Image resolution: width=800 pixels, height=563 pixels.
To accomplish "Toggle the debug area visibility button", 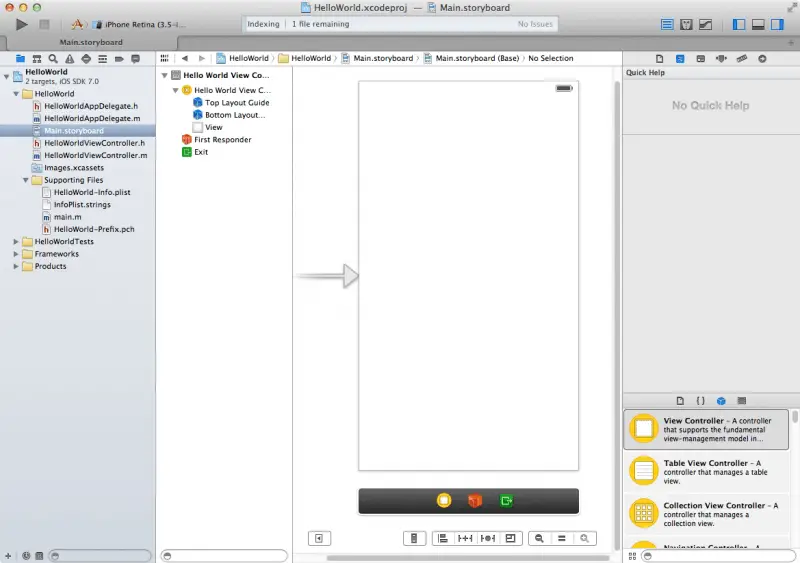I will tap(759, 24).
